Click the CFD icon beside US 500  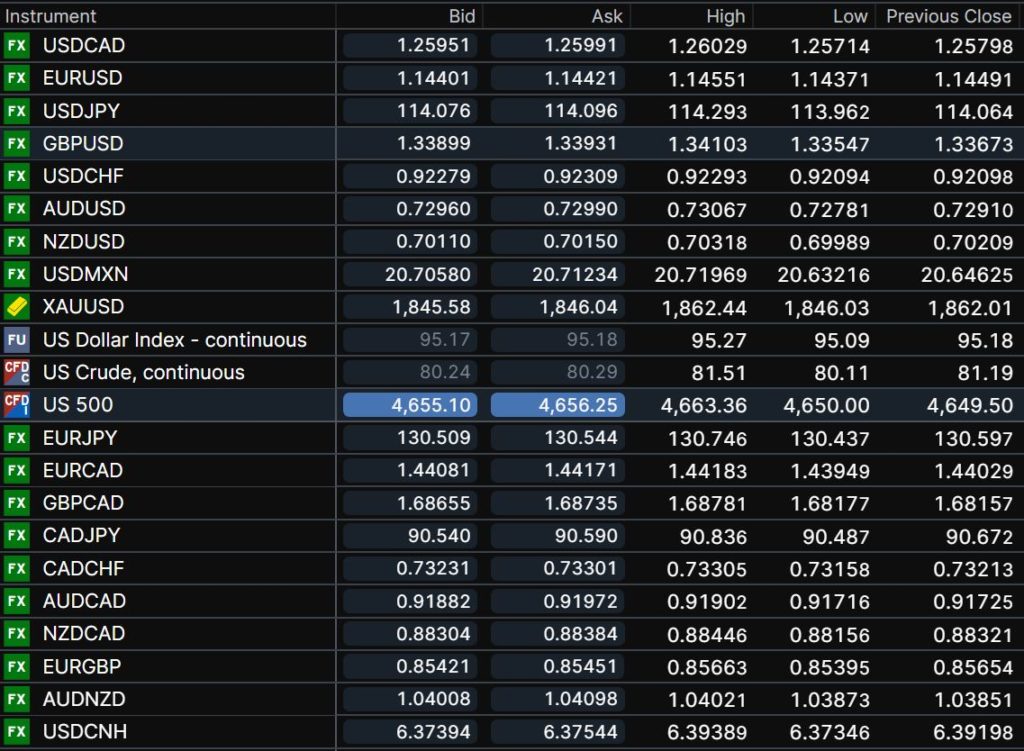point(16,405)
